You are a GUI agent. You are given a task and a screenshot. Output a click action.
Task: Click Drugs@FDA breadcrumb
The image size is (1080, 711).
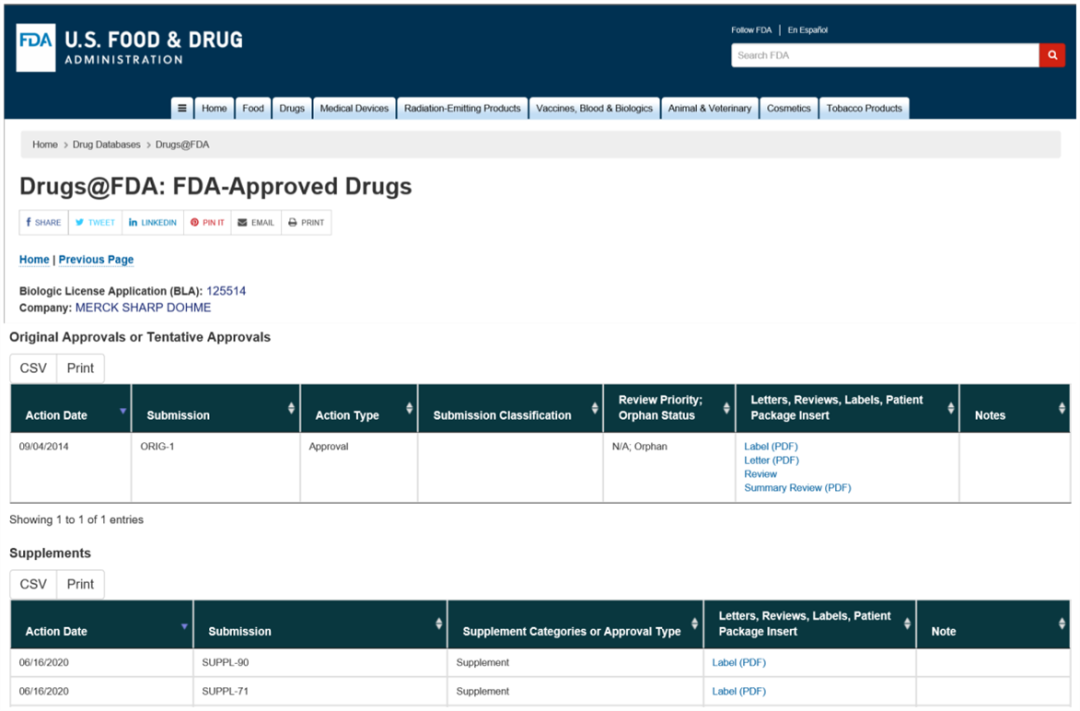[x=183, y=145]
